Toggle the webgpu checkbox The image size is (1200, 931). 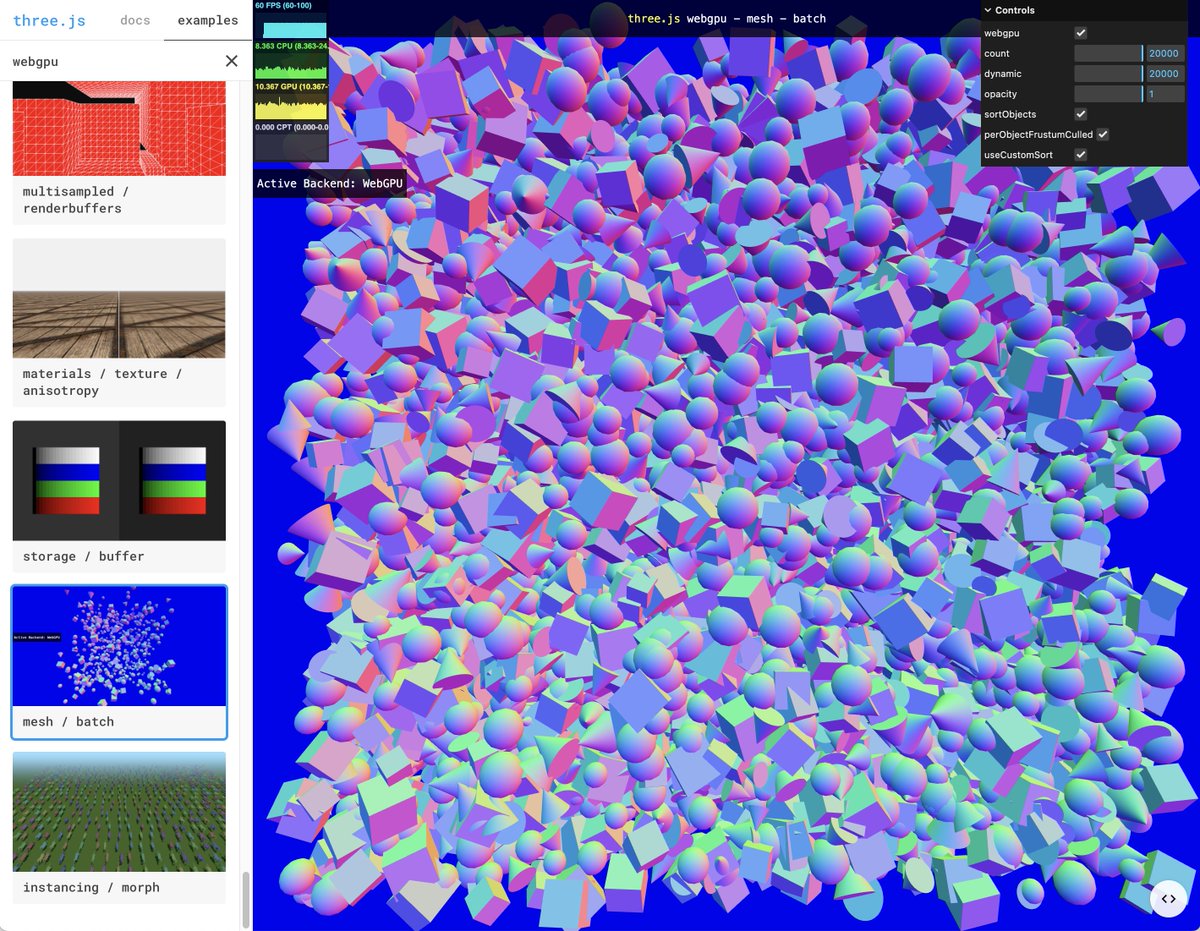pos(1080,33)
